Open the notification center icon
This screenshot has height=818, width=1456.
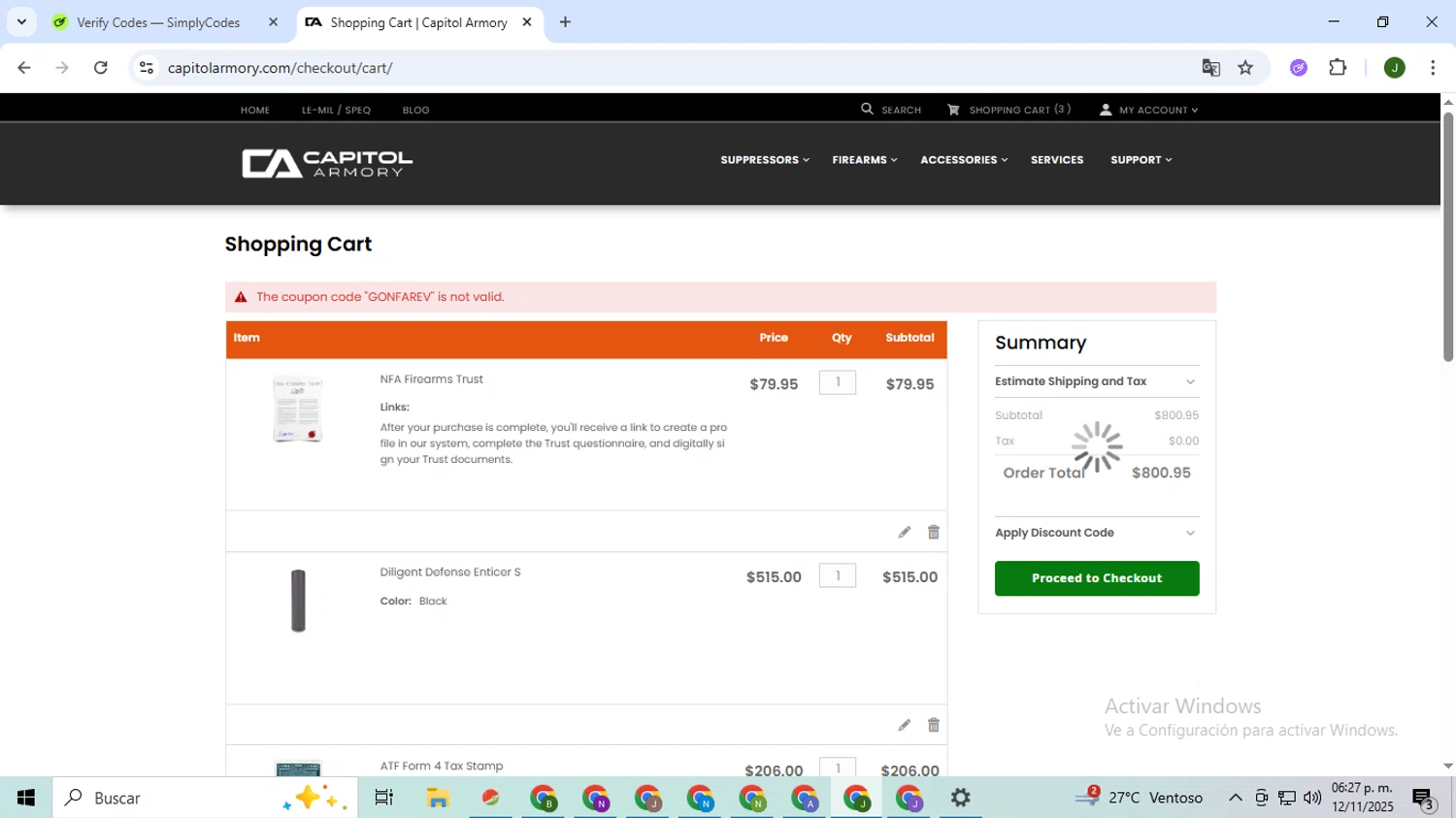coord(1423,799)
